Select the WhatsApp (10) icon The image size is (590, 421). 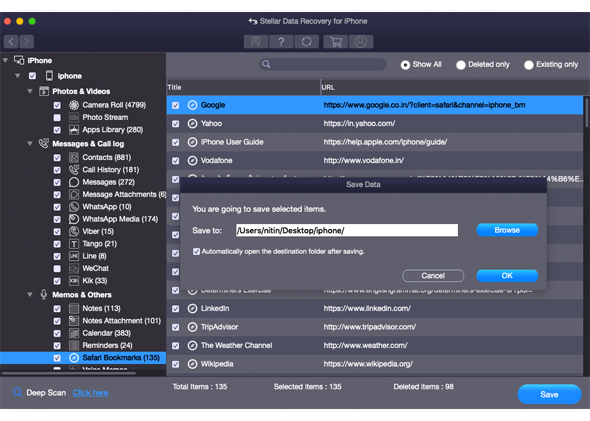[74, 207]
